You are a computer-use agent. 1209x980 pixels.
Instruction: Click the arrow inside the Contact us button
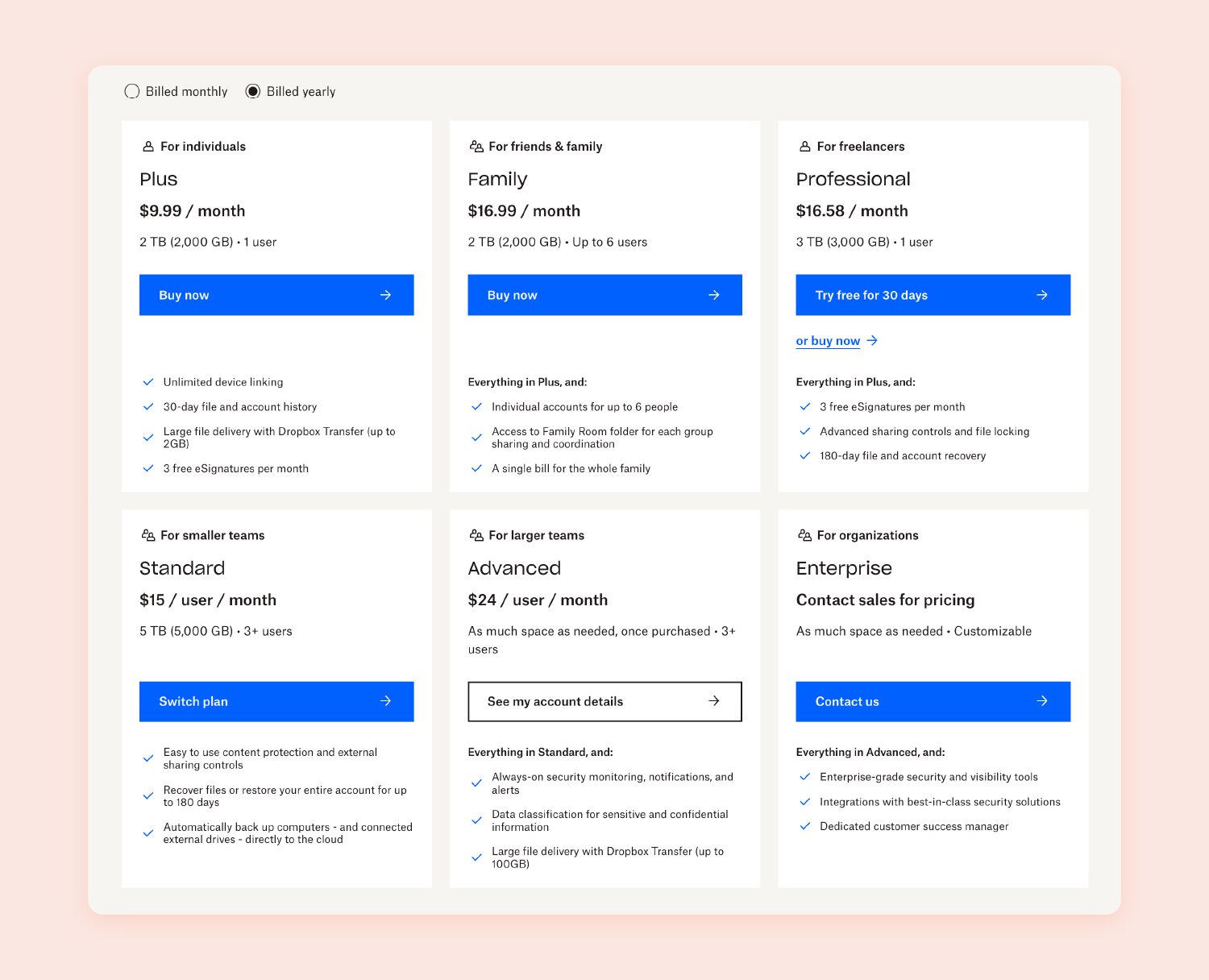click(1043, 701)
